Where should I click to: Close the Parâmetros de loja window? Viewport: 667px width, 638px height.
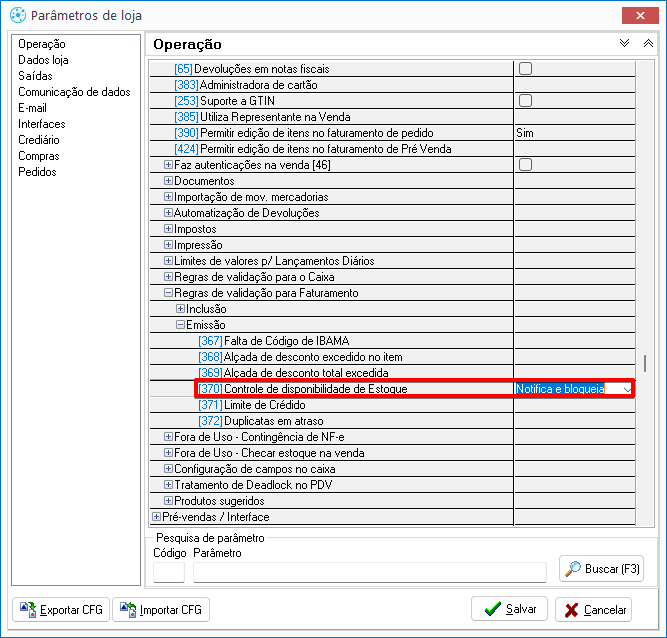[x=640, y=16]
